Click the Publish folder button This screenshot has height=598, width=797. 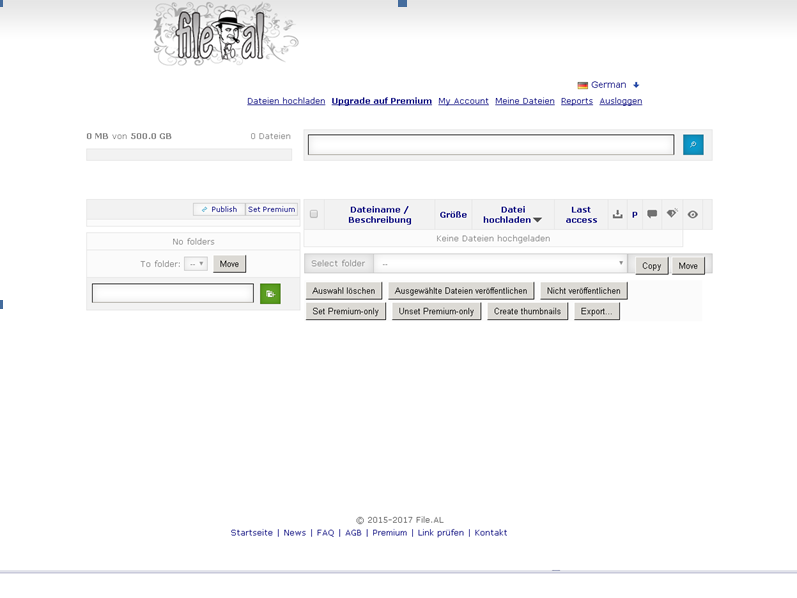(219, 210)
